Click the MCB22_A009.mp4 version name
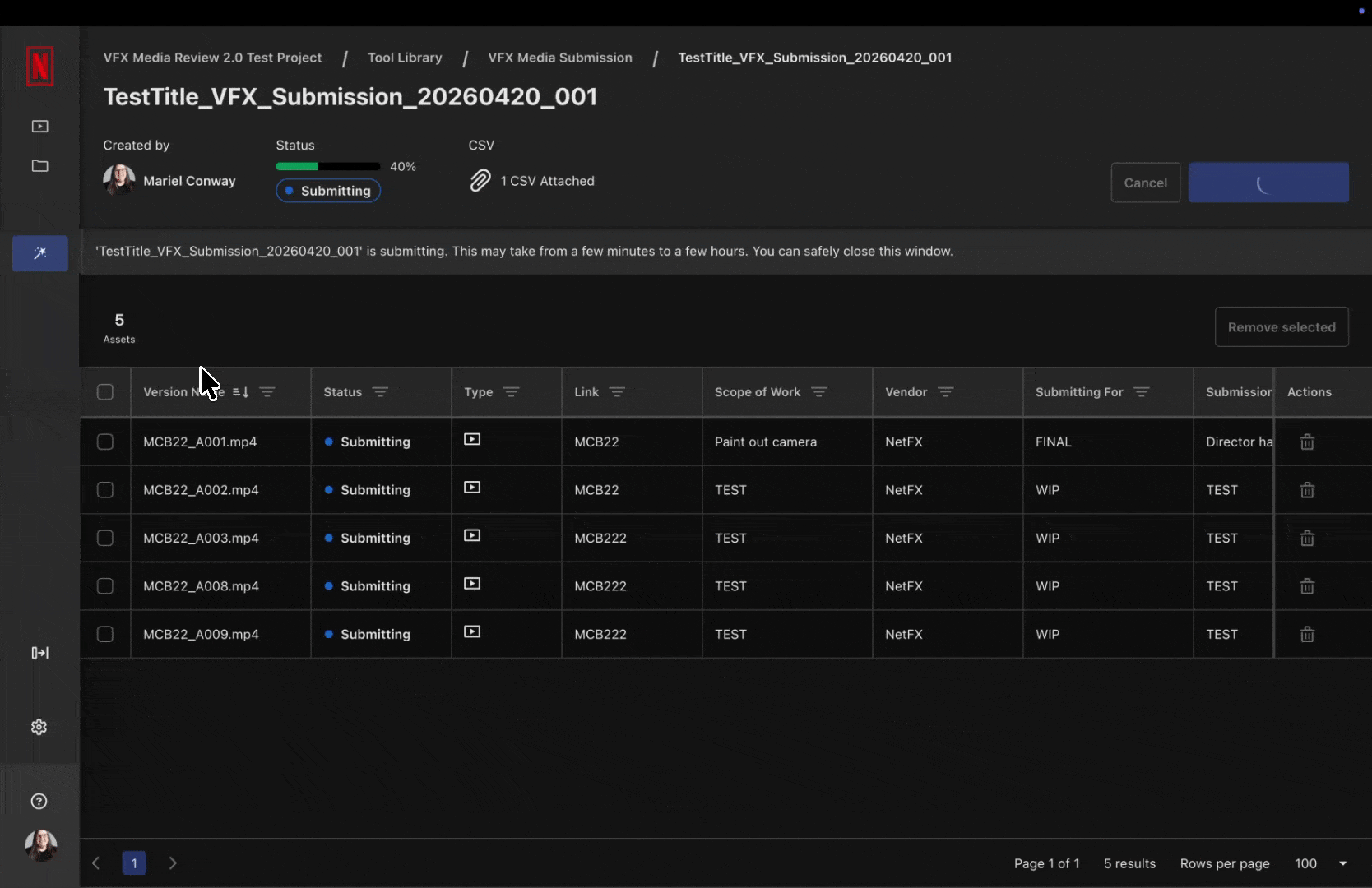Image resolution: width=1372 pixels, height=888 pixels. 201,635
